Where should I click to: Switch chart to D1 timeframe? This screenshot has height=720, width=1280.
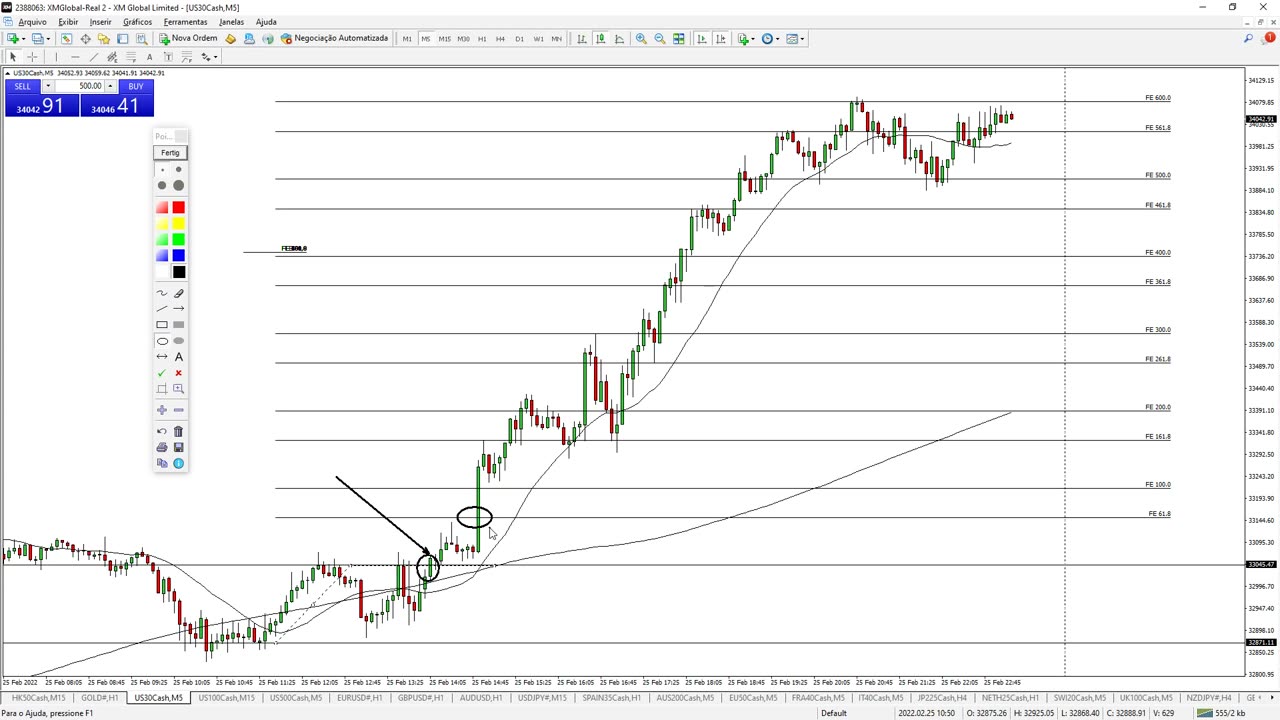(x=519, y=39)
